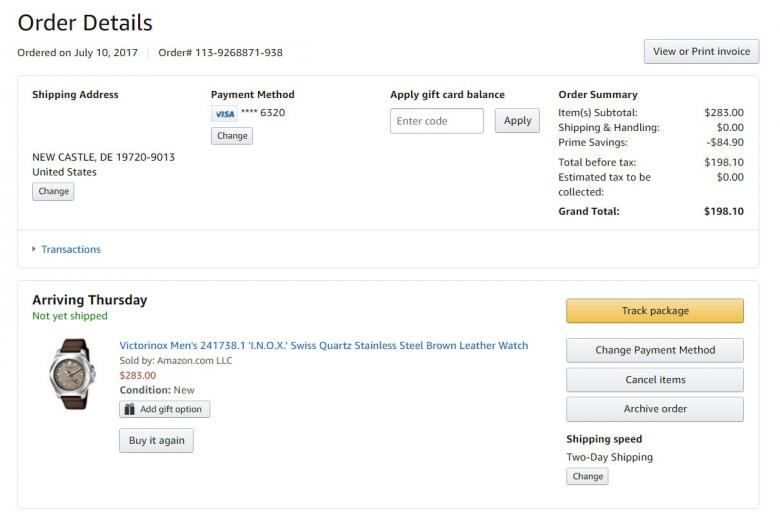Click the Visa card icon

[224, 114]
